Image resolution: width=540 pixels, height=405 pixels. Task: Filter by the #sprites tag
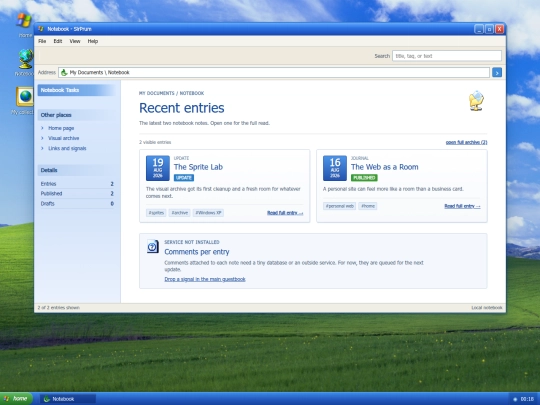click(x=156, y=213)
